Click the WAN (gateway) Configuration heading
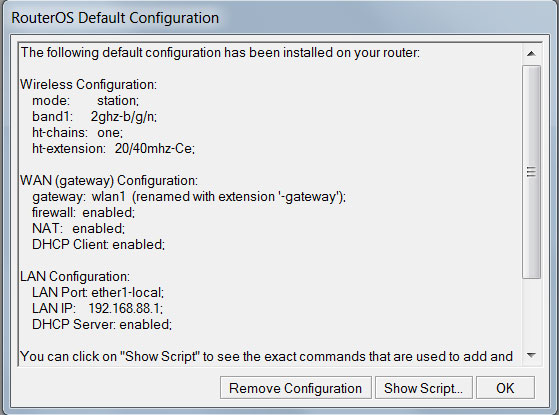The height and width of the screenshot is (415, 559). tap(109, 180)
